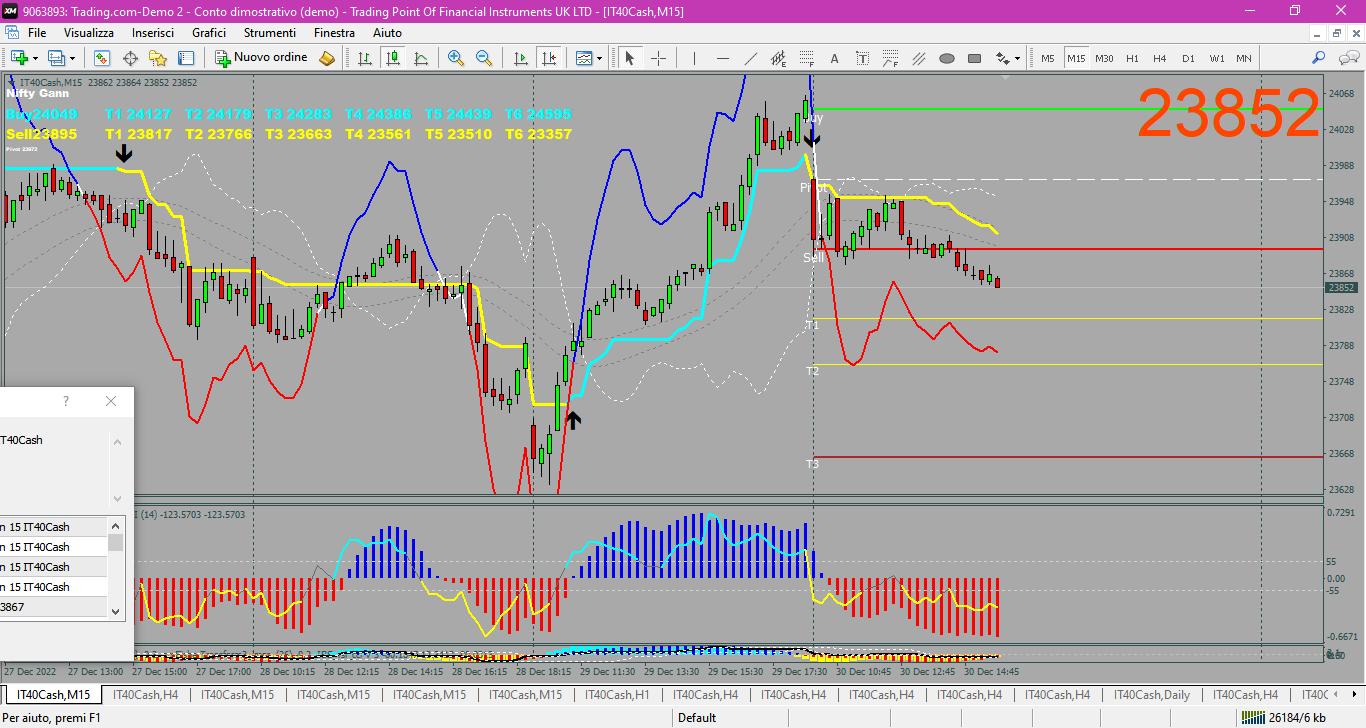Open the File menu
The height and width of the screenshot is (728, 1366).
coord(37,33)
